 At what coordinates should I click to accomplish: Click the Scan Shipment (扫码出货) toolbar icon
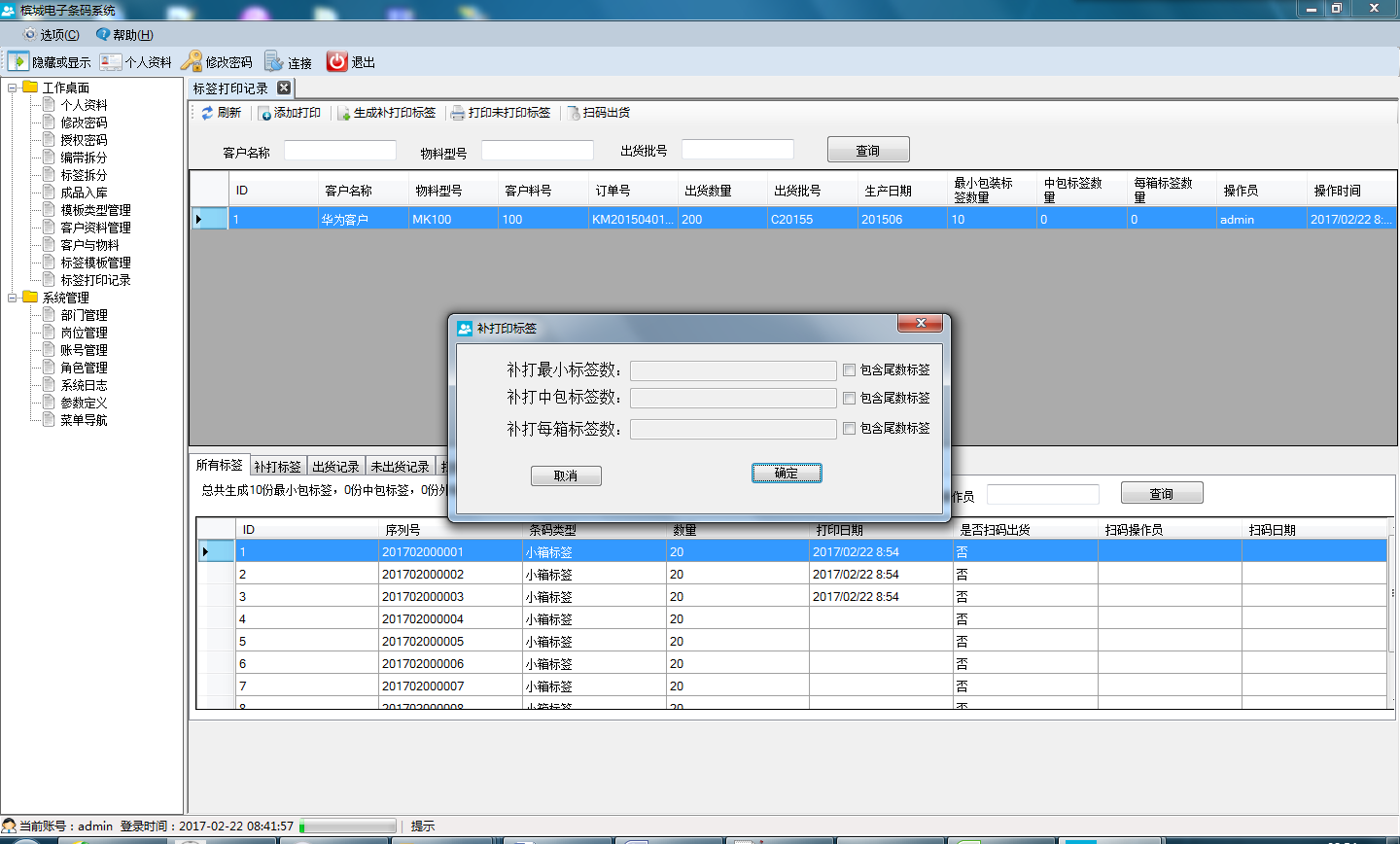click(x=574, y=113)
